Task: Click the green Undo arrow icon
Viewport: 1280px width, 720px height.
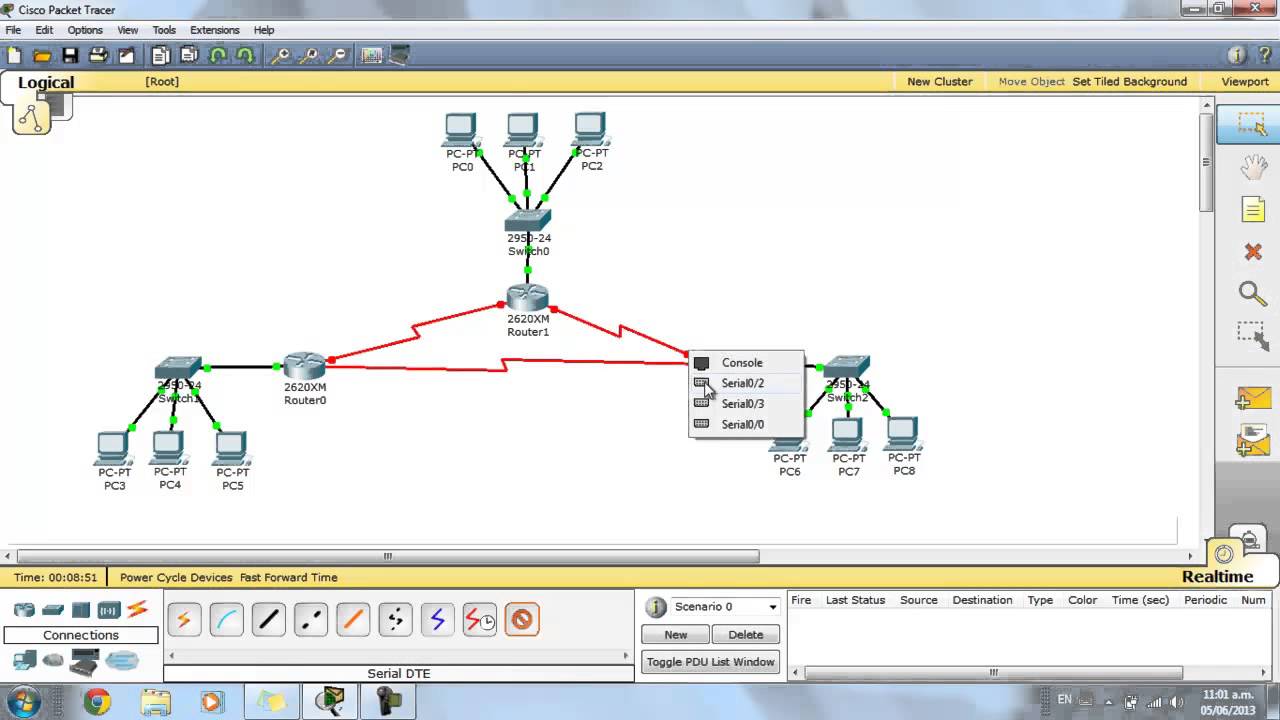Action: click(217, 55)
